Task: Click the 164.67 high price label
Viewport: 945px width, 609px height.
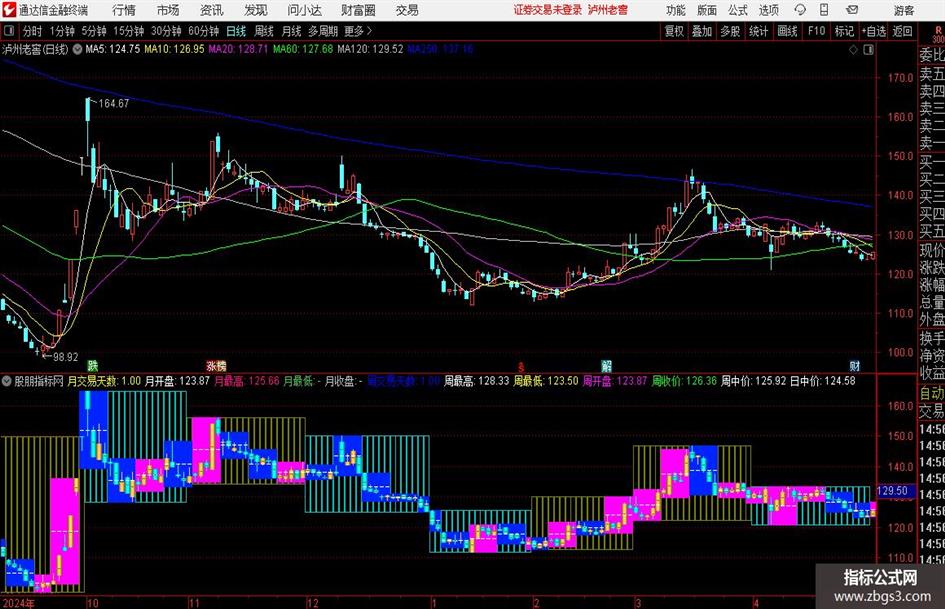Action: [x=113, y=103]
